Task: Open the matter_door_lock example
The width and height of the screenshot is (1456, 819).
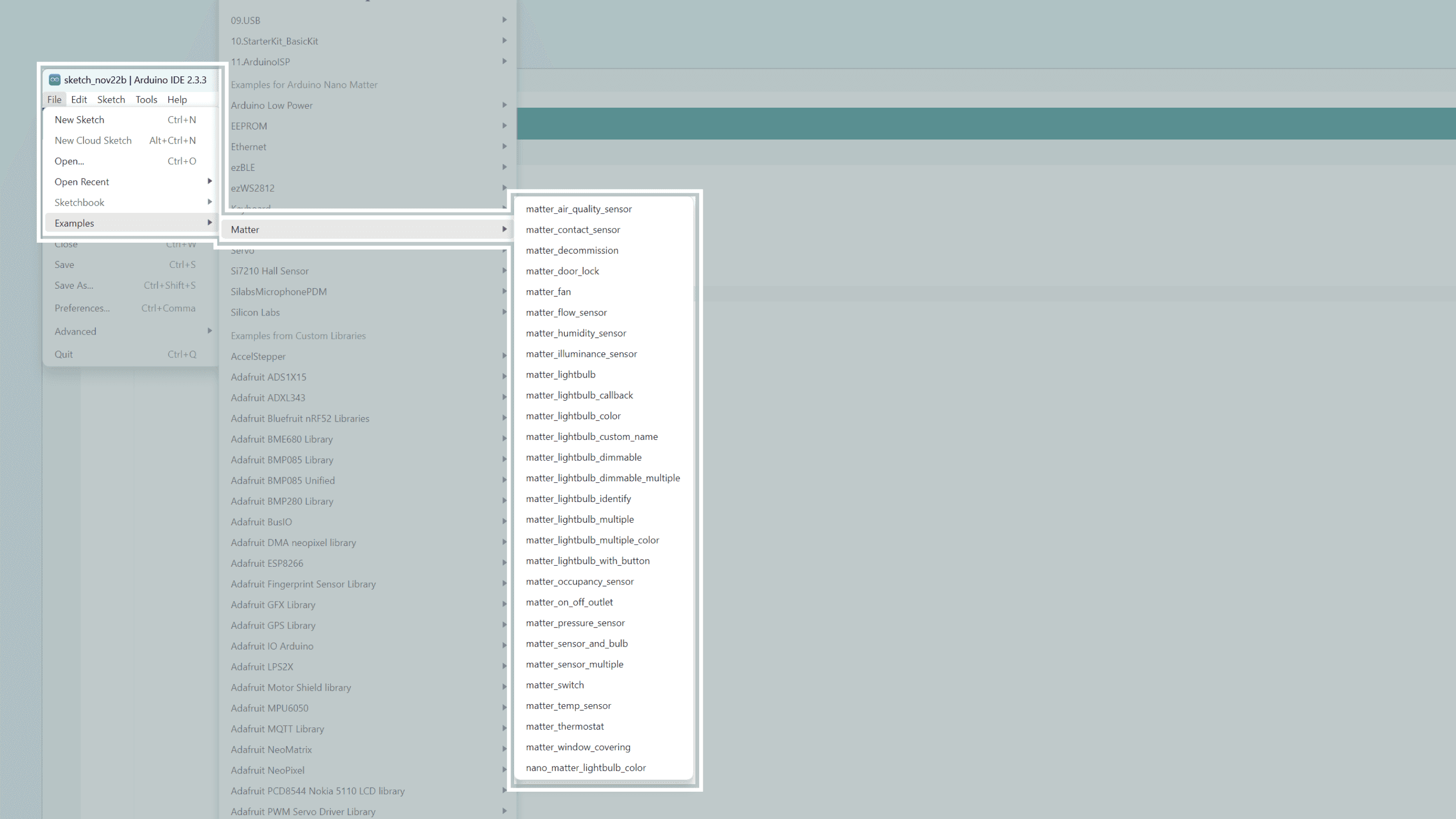Action: [562, 271]
